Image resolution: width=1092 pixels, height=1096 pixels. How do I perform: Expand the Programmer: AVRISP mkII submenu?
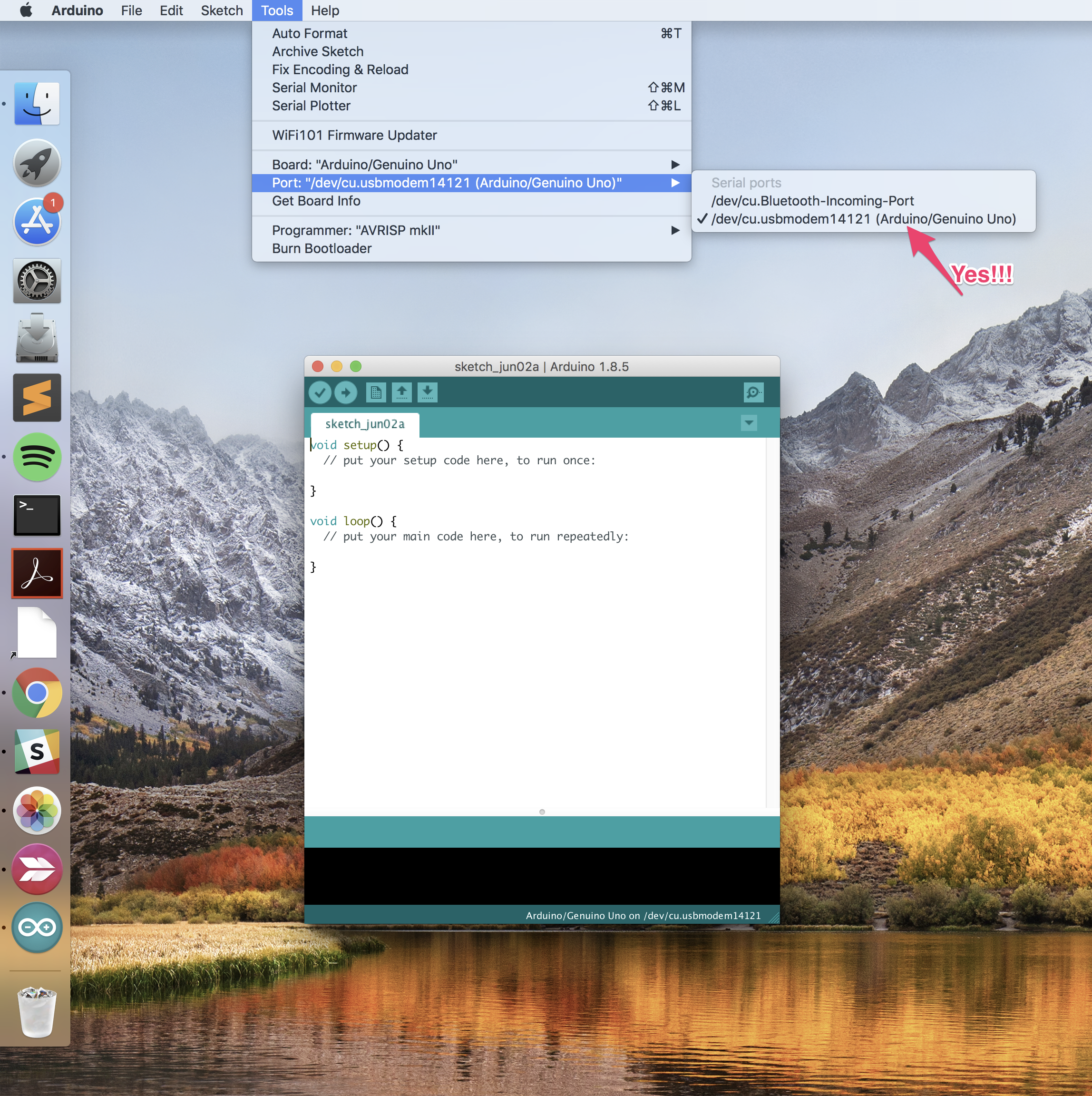[x=471, y=230]
